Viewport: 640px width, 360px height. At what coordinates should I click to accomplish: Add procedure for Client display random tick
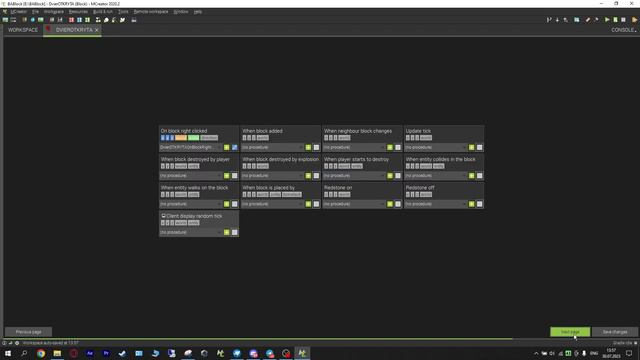[x=227, y=232]
